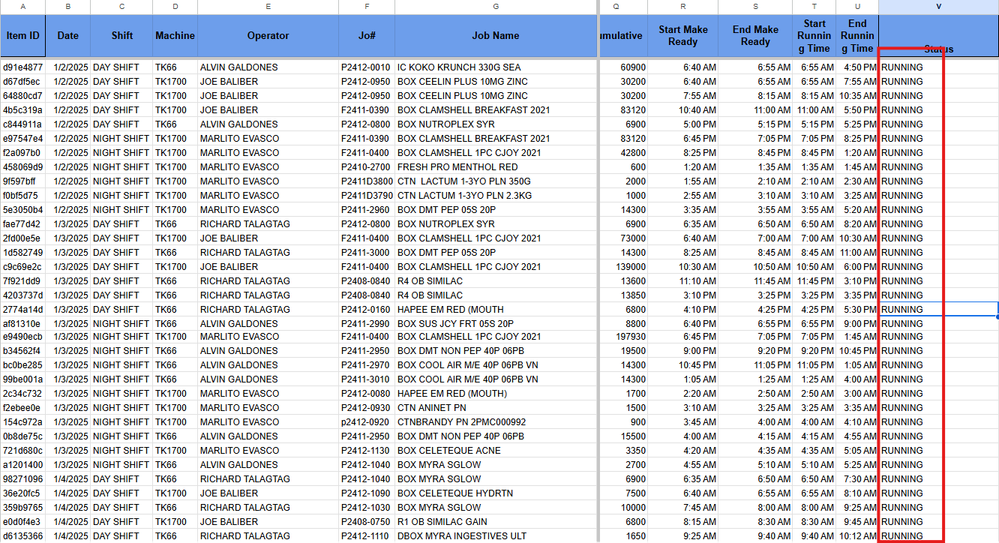Click the 'Start Make Ready' header cell
This screenshot has height=543, width=999.
pyautogui.click(x=683, y=36)
